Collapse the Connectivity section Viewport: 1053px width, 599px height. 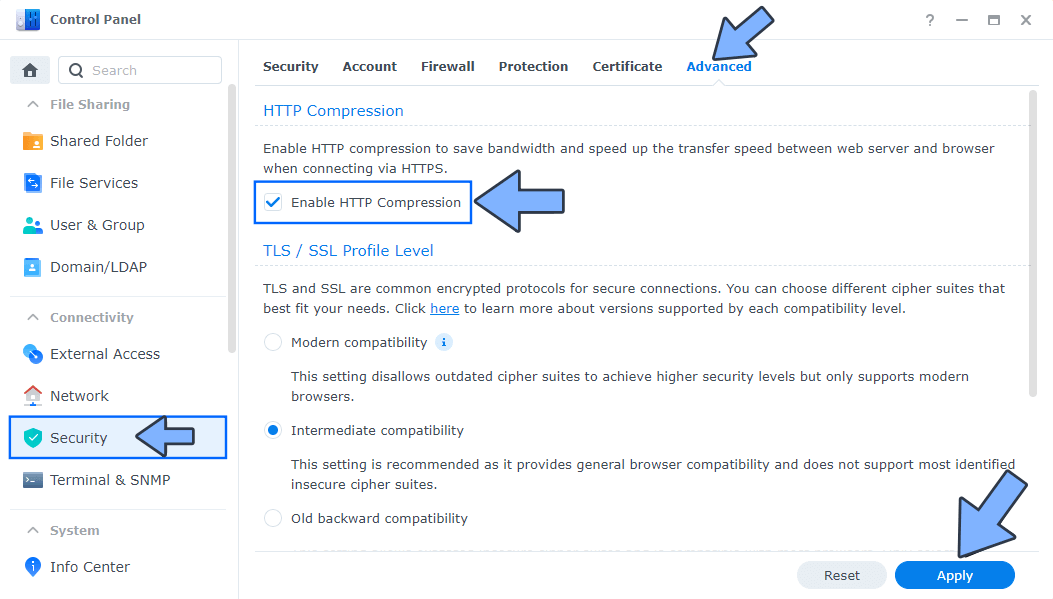coord(88,316)
